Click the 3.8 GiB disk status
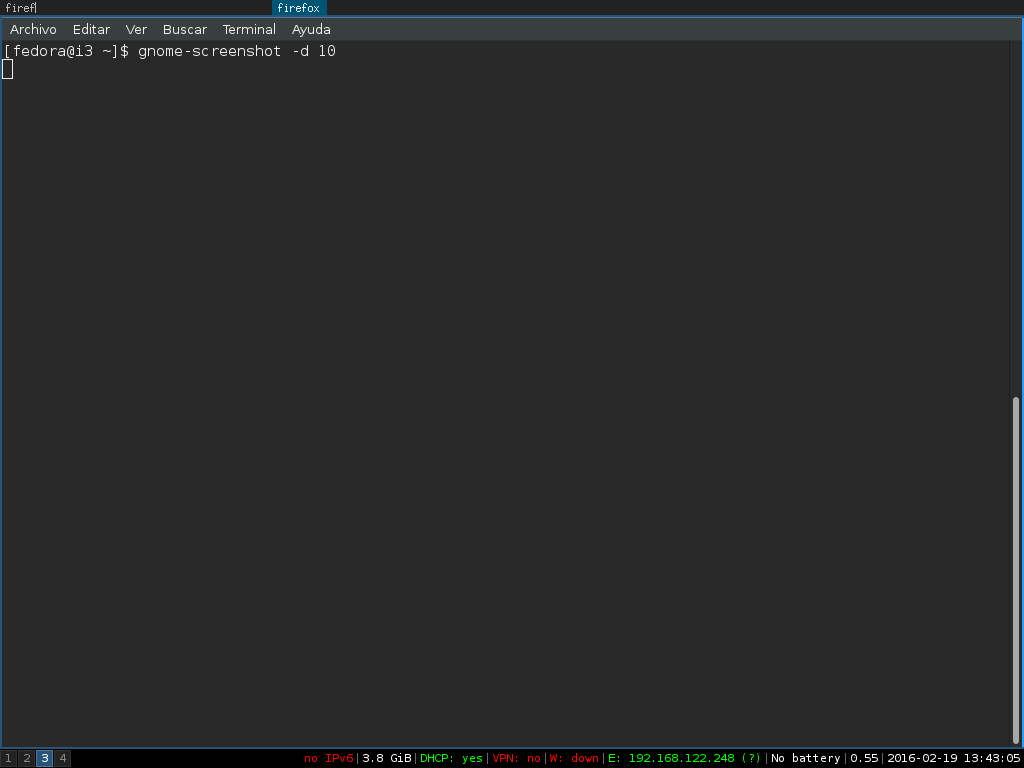Screen dimensions: 1024x768 coord(387,759)
